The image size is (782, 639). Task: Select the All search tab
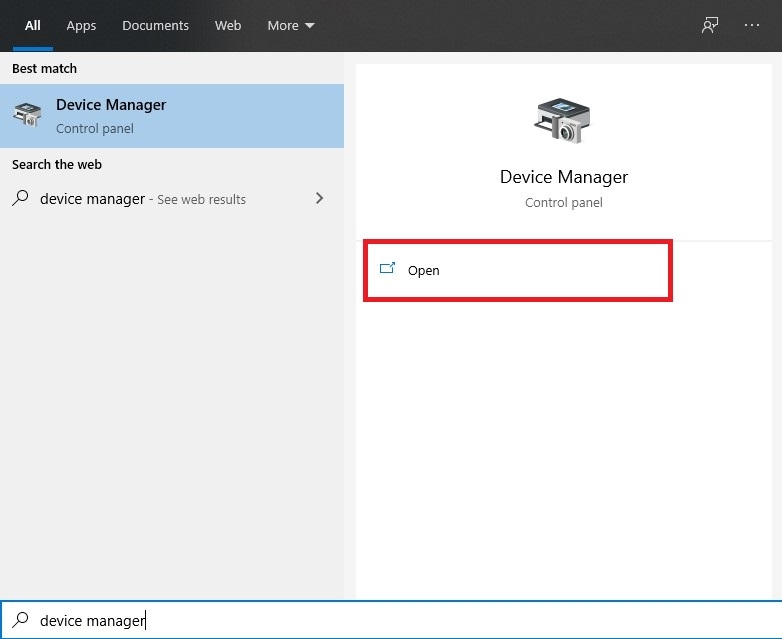pos(33,25)
